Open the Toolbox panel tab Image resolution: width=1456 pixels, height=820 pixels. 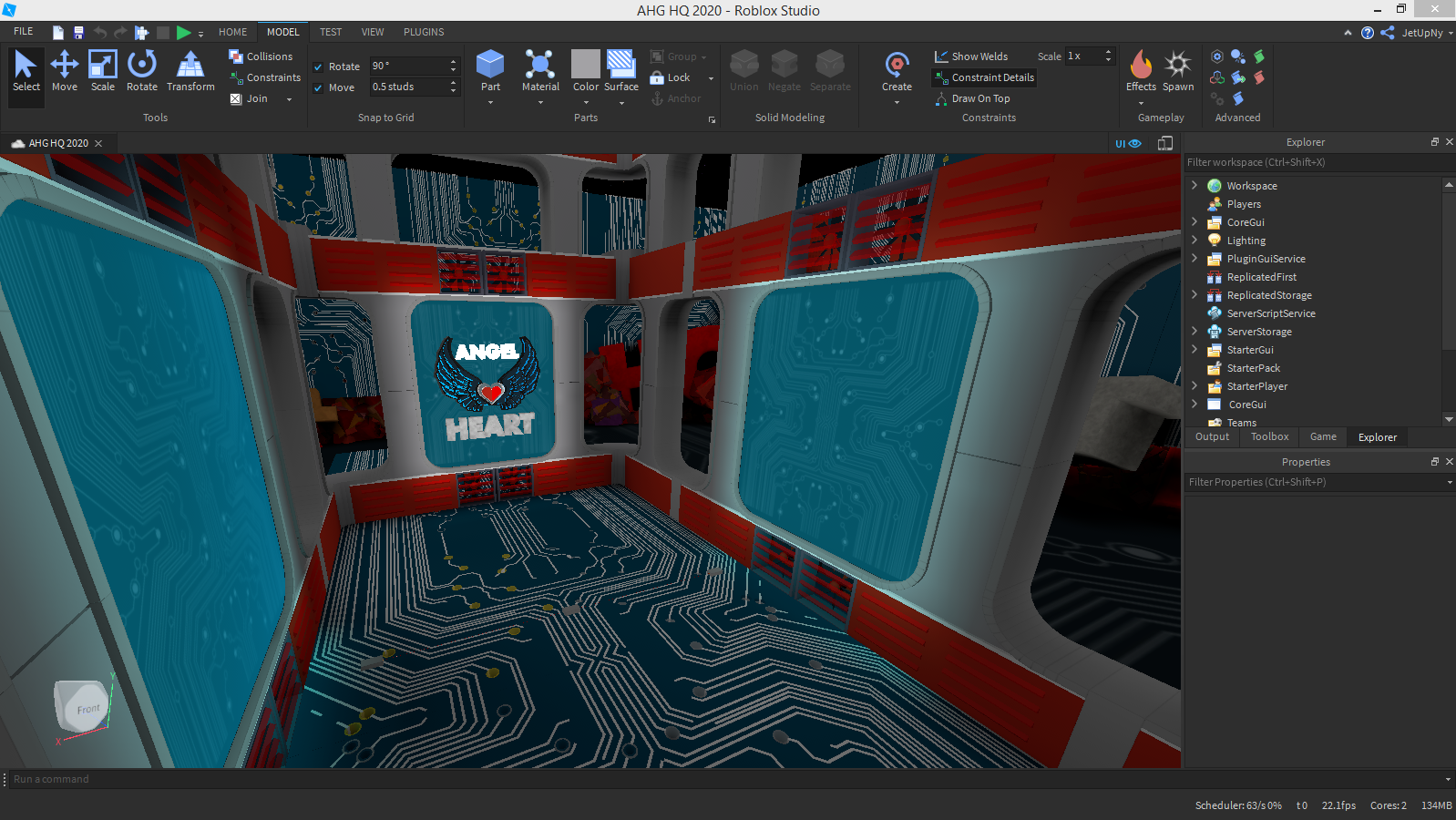coord(1269,437)
